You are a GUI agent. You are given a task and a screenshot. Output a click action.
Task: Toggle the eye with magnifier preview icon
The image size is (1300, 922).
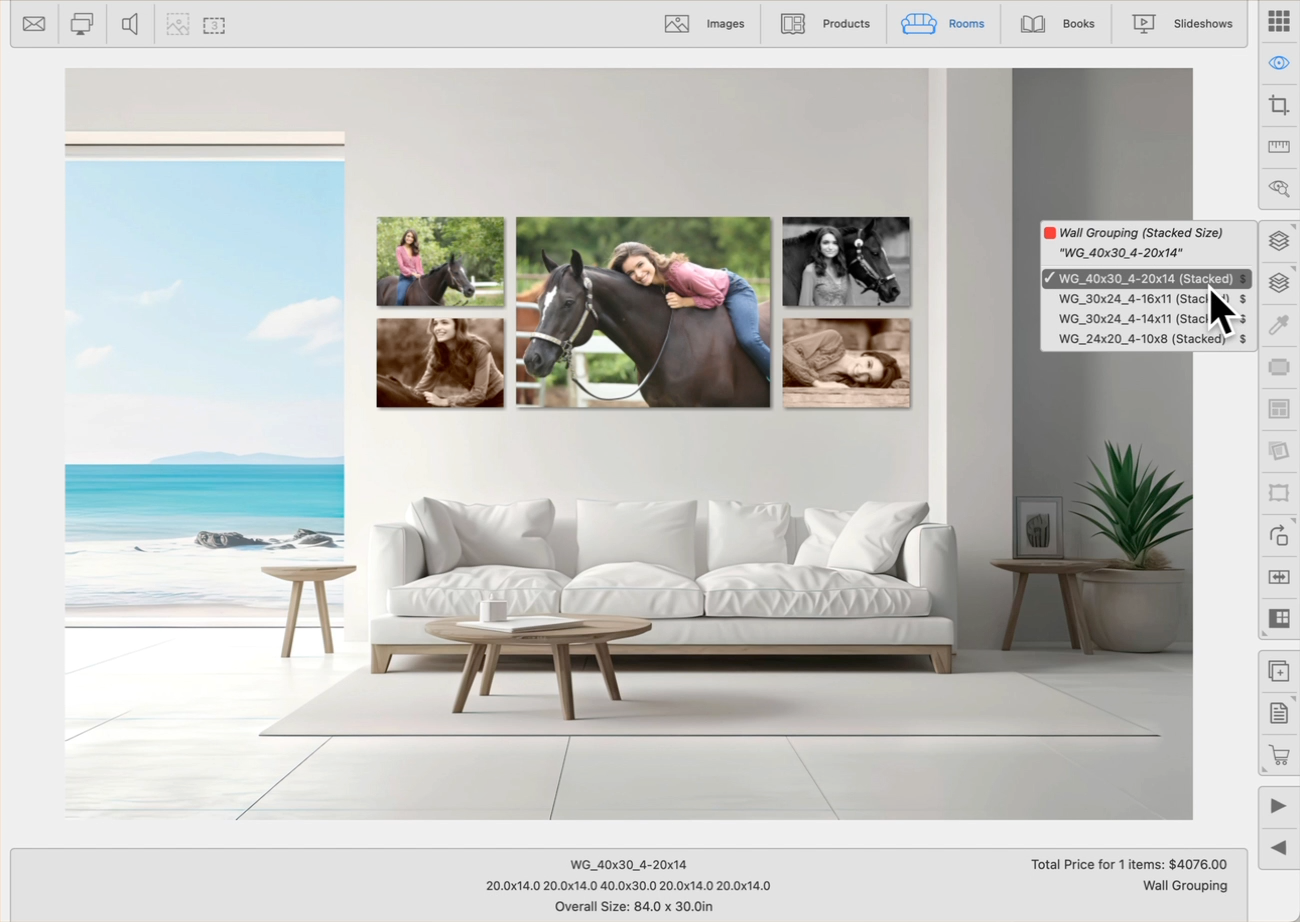tap(1278, 188)
